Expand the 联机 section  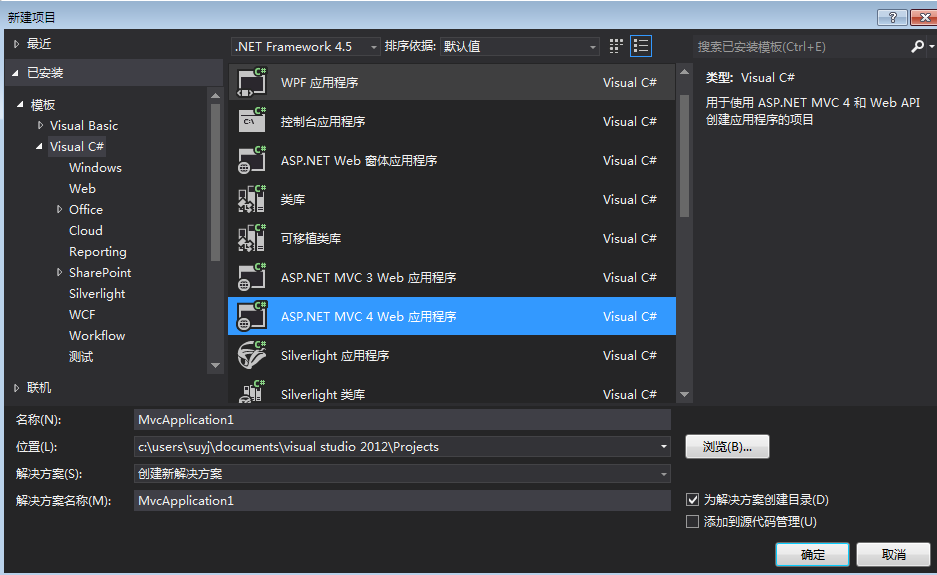pyautogui.click(x=16, y=388)
